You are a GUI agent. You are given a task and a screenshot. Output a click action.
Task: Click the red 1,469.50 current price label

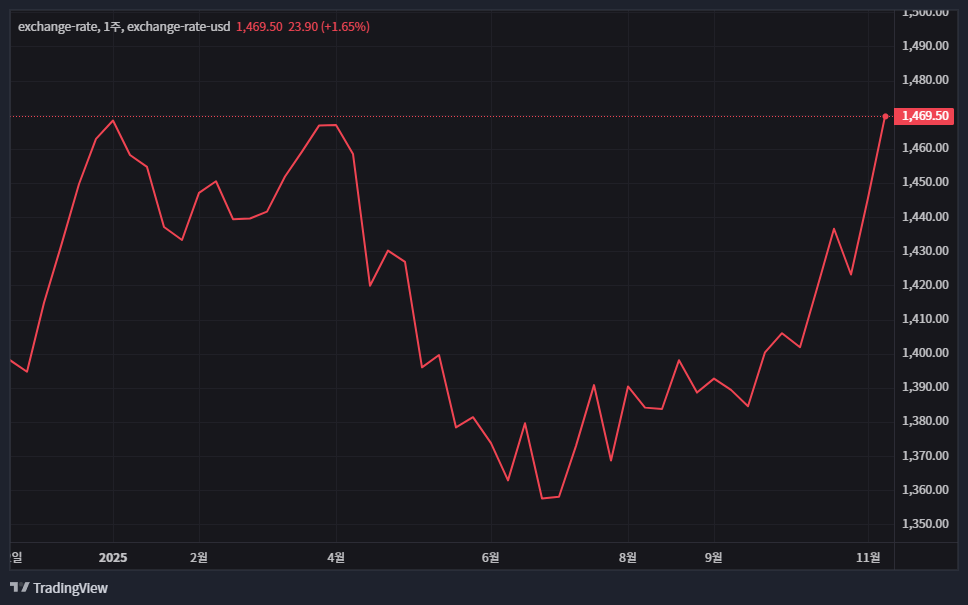(925, 116)
